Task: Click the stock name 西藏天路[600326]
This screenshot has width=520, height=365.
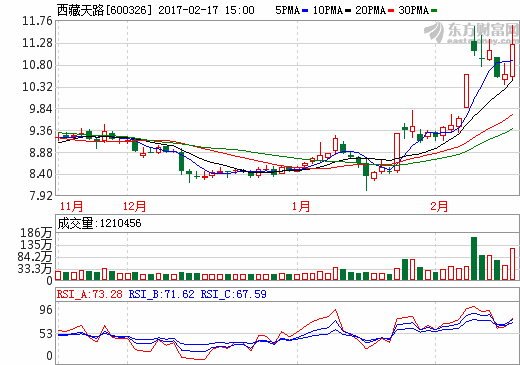Action: [104, 10]
